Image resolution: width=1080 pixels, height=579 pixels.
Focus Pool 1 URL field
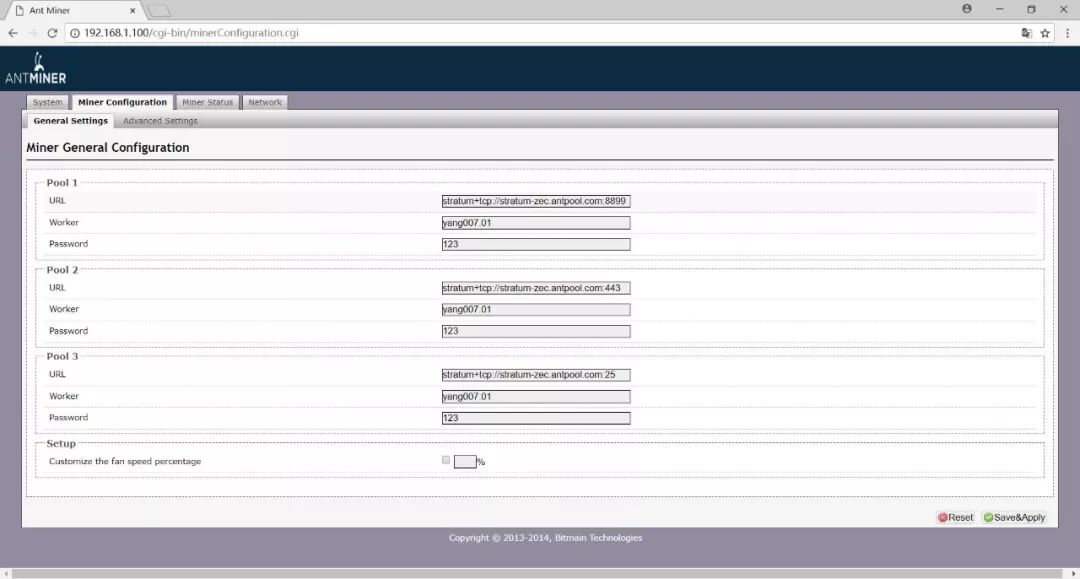[536, 201]
